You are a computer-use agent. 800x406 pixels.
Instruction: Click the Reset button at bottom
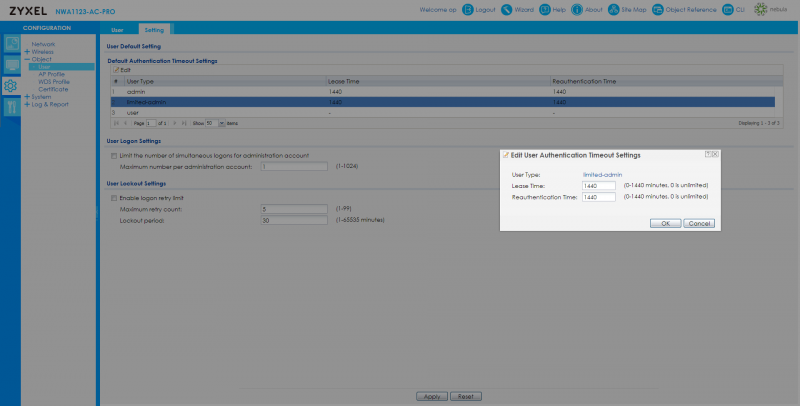pos(466,396)
